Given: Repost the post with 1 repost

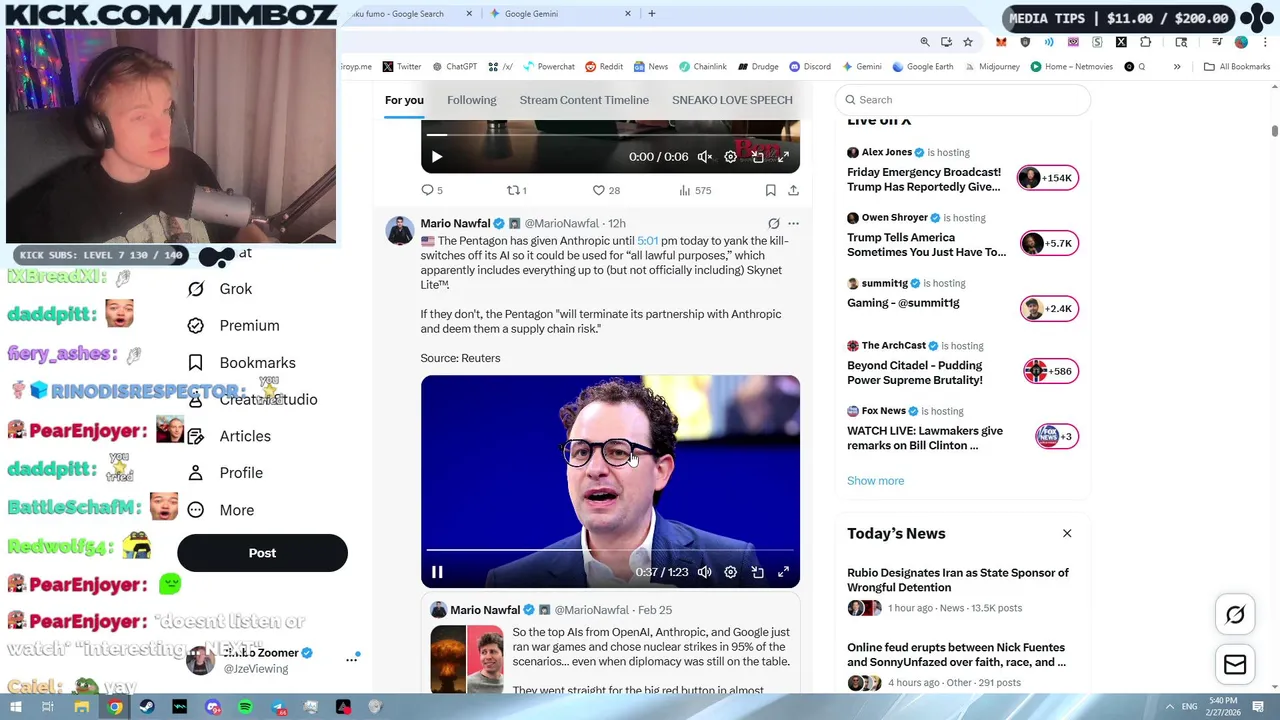Looking at the screenshot, I should (517, 190).
